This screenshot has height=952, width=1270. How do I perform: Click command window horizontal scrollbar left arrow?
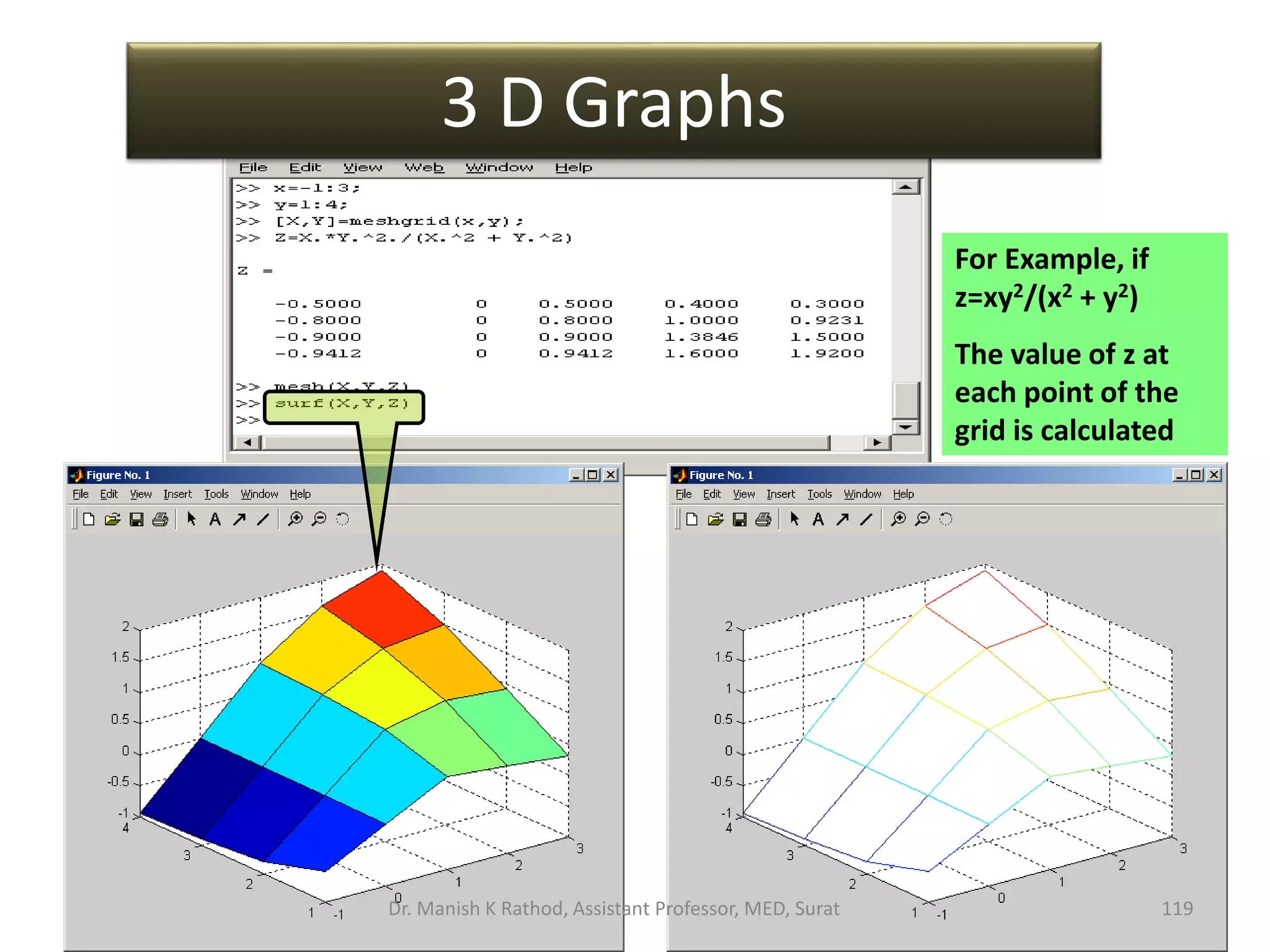point(248,443)
